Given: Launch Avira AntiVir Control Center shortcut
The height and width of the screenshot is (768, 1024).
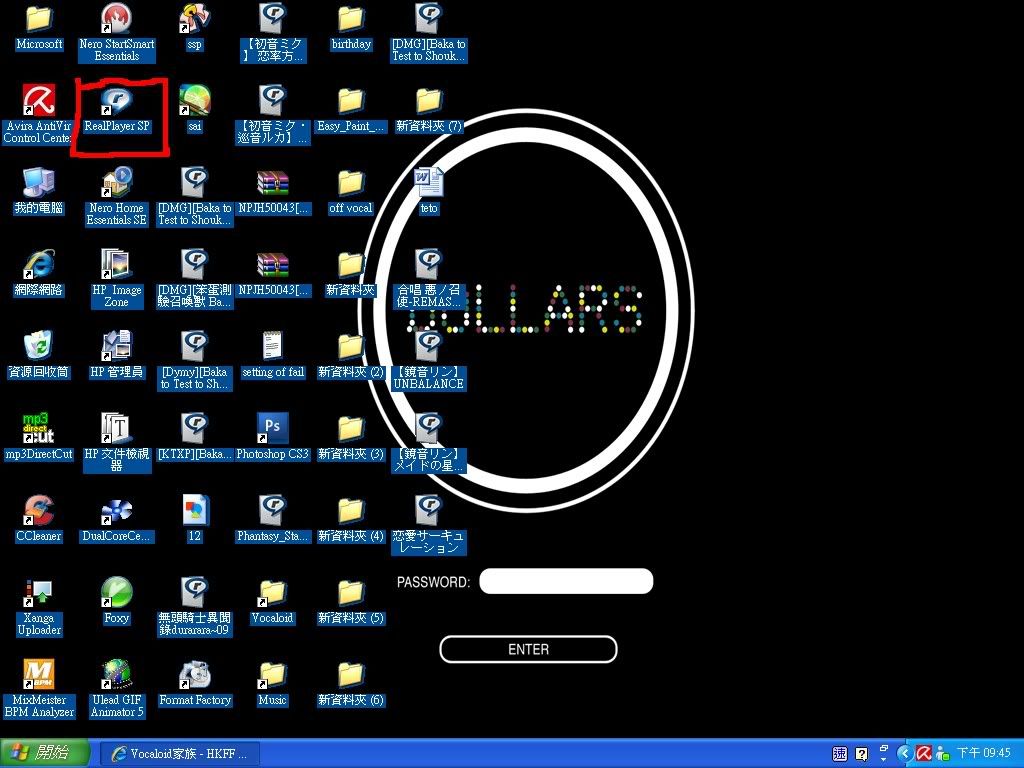Looking at the screenshot, I should pos(37,114).
